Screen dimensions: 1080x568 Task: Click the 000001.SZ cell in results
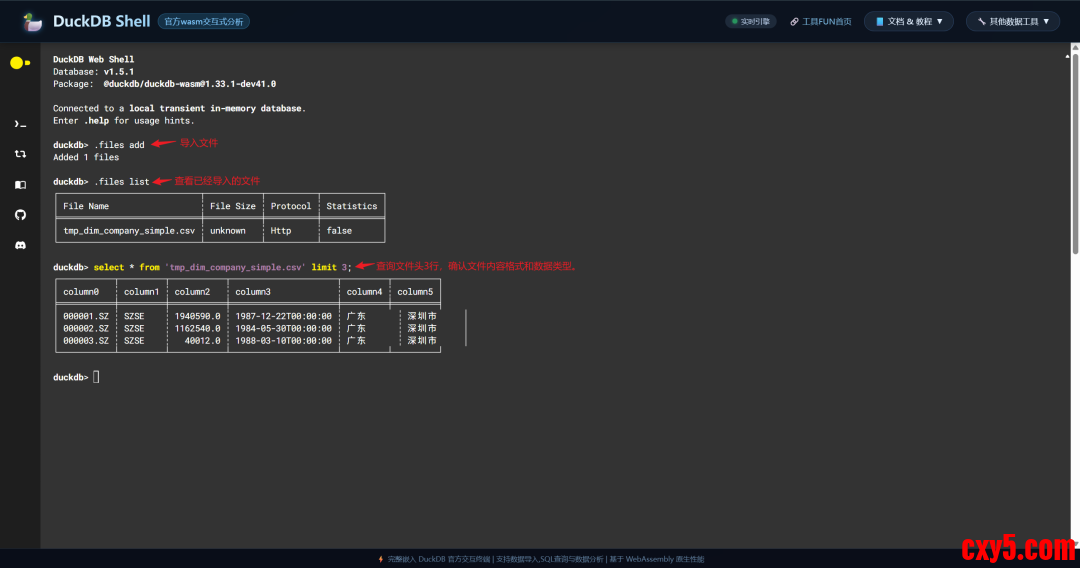coord(85,316)
